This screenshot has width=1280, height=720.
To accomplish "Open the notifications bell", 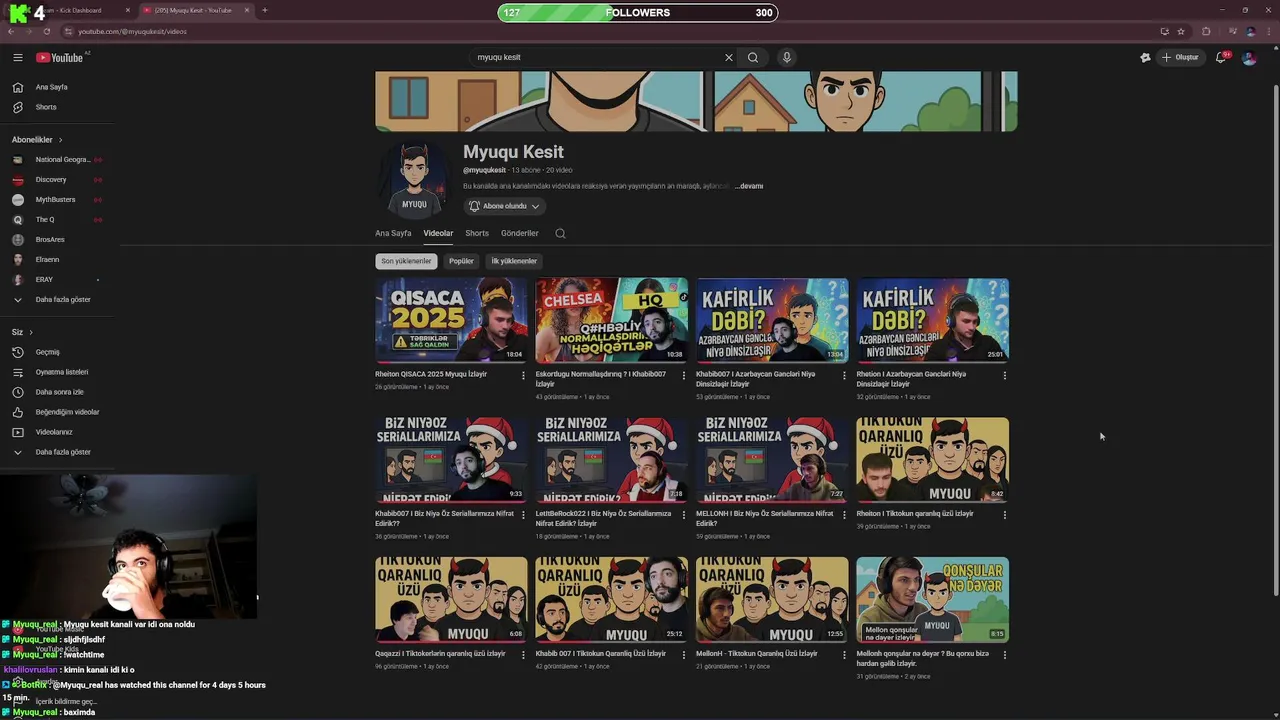I will (x=1220, y=57).
